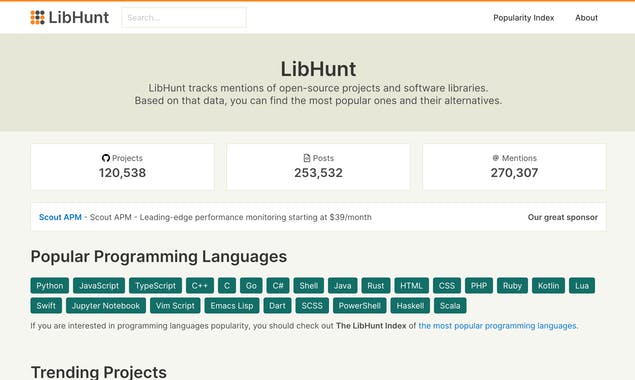The image size is (635, 380).
Task: Open the Scout APM sponsor link
Action: [x=60, y=217]
